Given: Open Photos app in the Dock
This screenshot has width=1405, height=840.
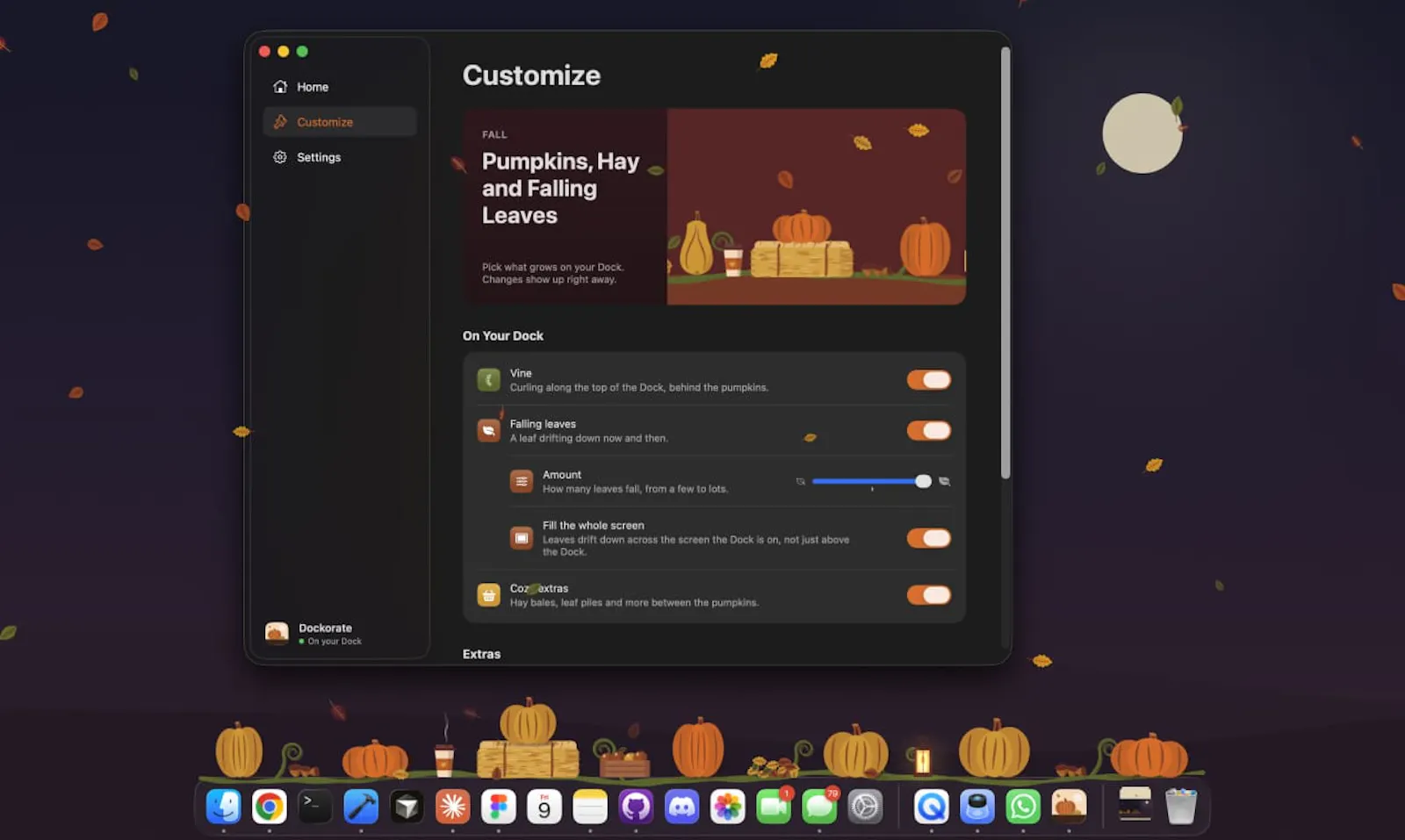Looking at the screenshot, I should click(x=727, y=806).
